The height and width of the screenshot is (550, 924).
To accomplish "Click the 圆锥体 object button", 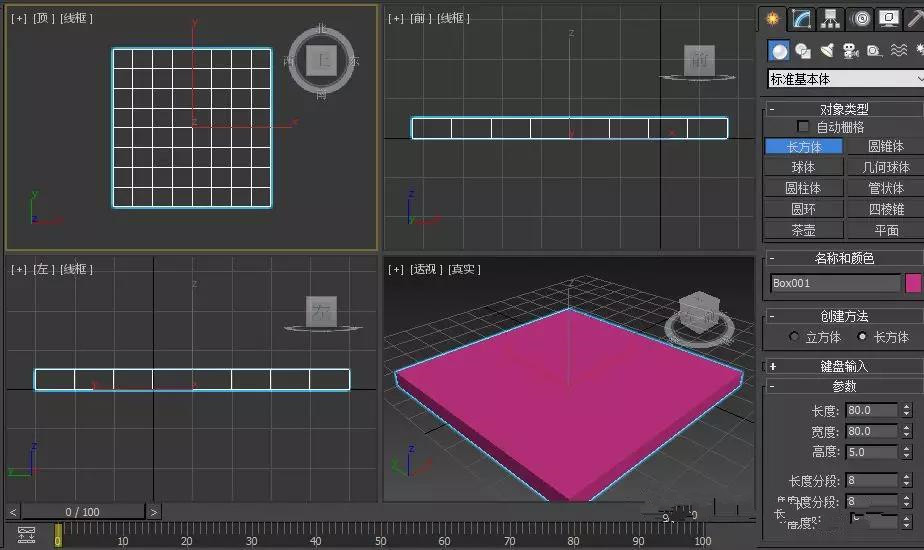I will (886, 146).
